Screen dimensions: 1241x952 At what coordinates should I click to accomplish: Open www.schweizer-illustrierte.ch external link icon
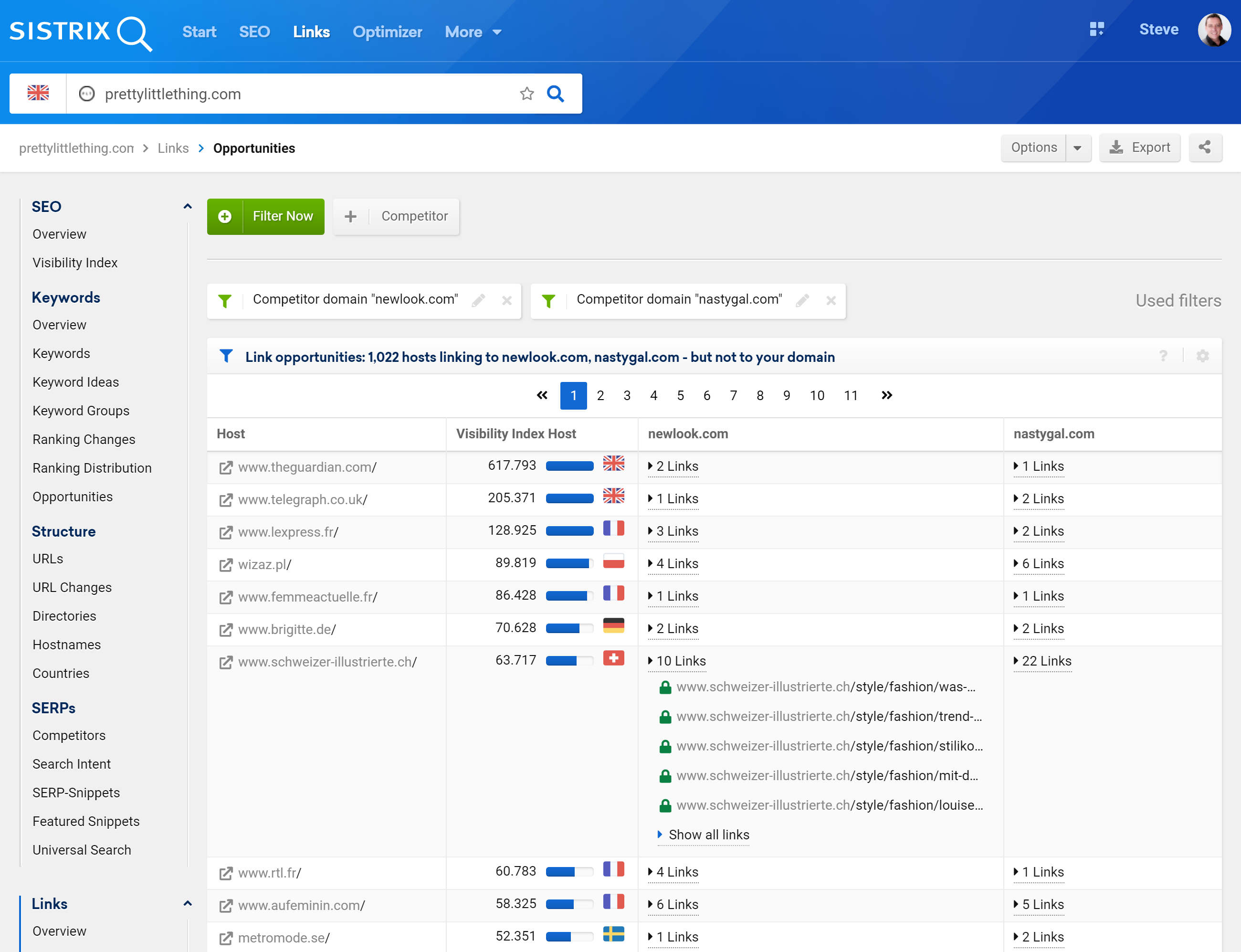tap(225, 662)
